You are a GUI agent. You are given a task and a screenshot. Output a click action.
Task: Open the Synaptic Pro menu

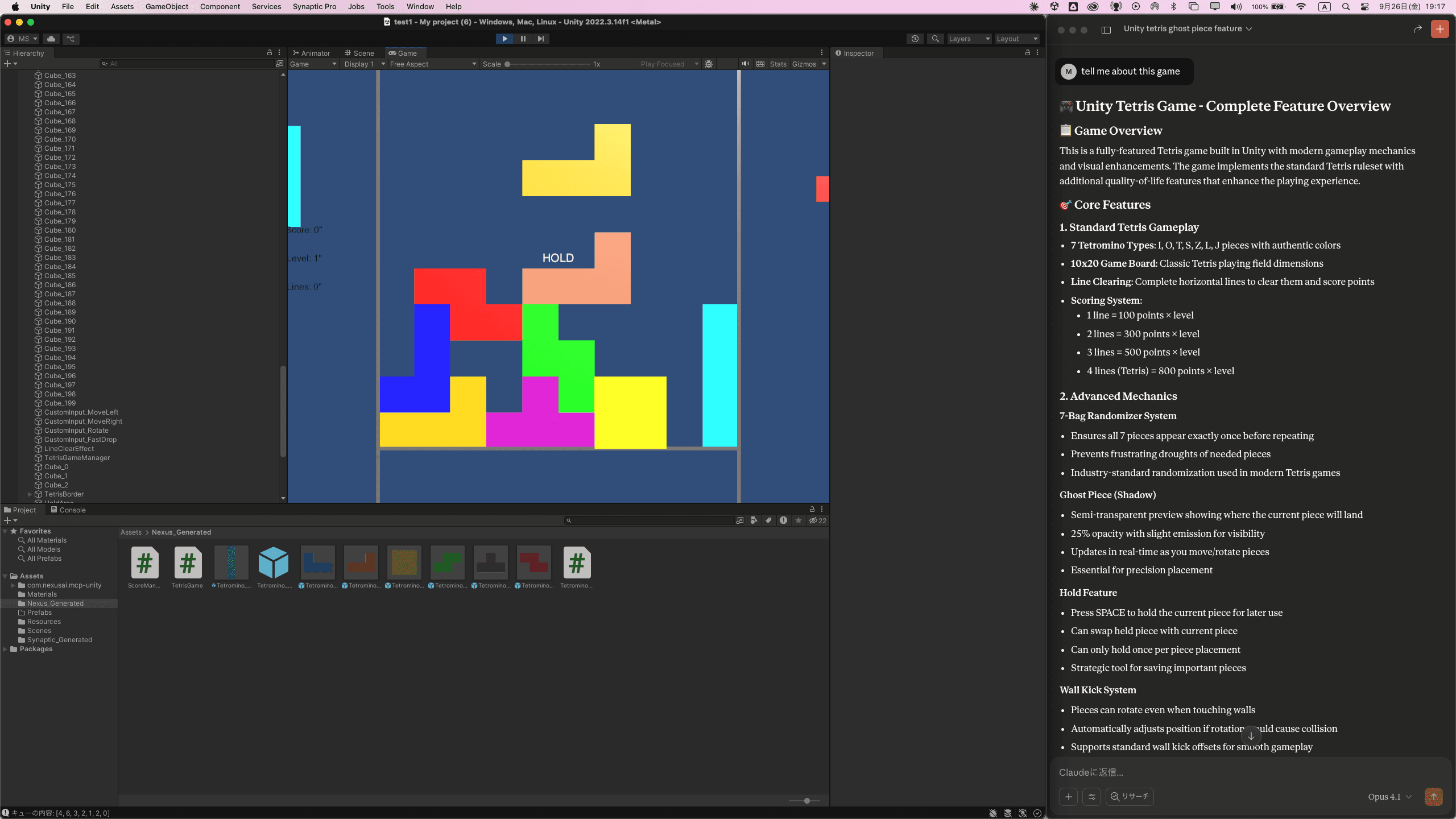[x=315, y=7]
